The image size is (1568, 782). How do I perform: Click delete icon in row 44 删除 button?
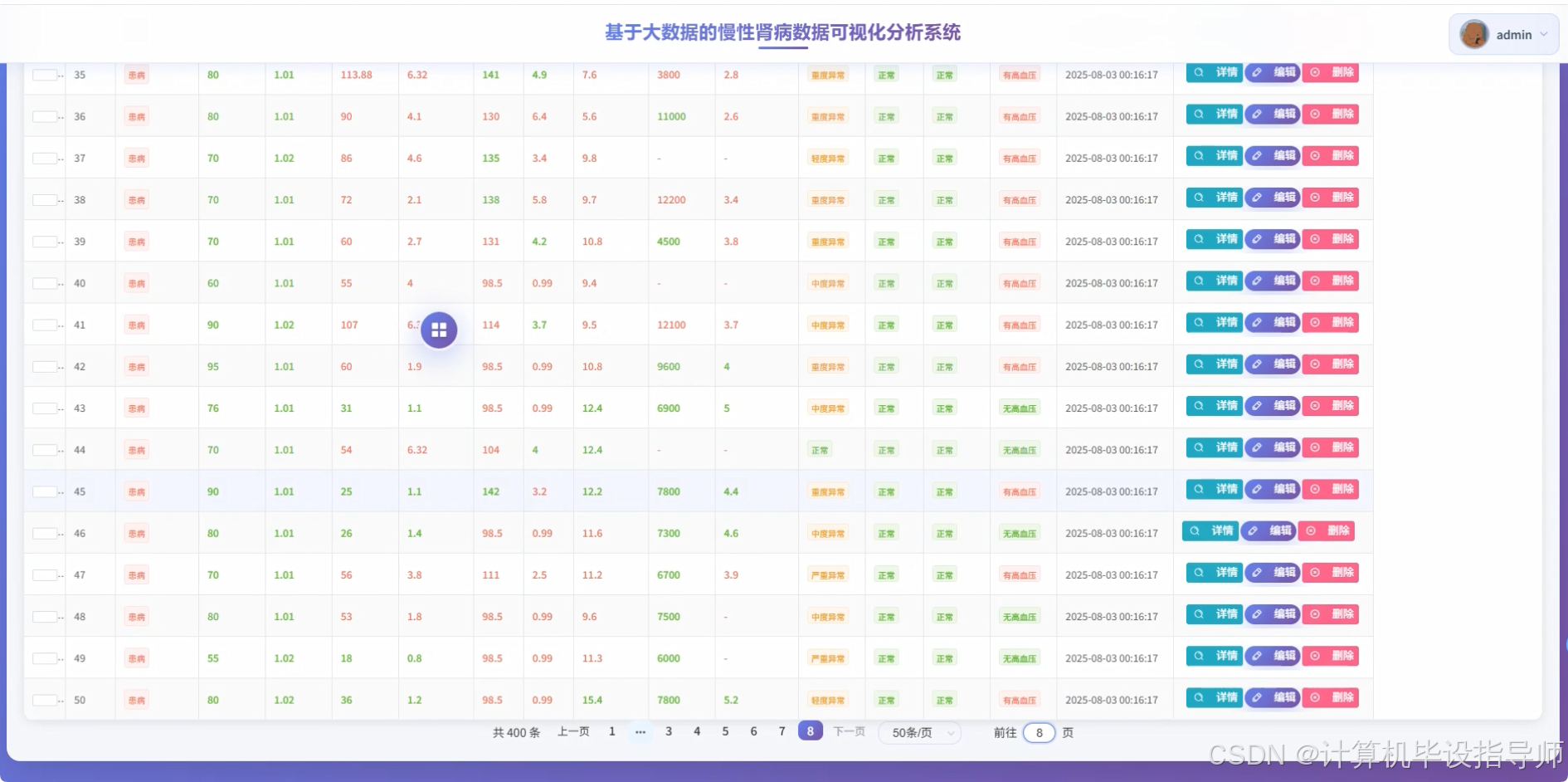[1315, 447]
